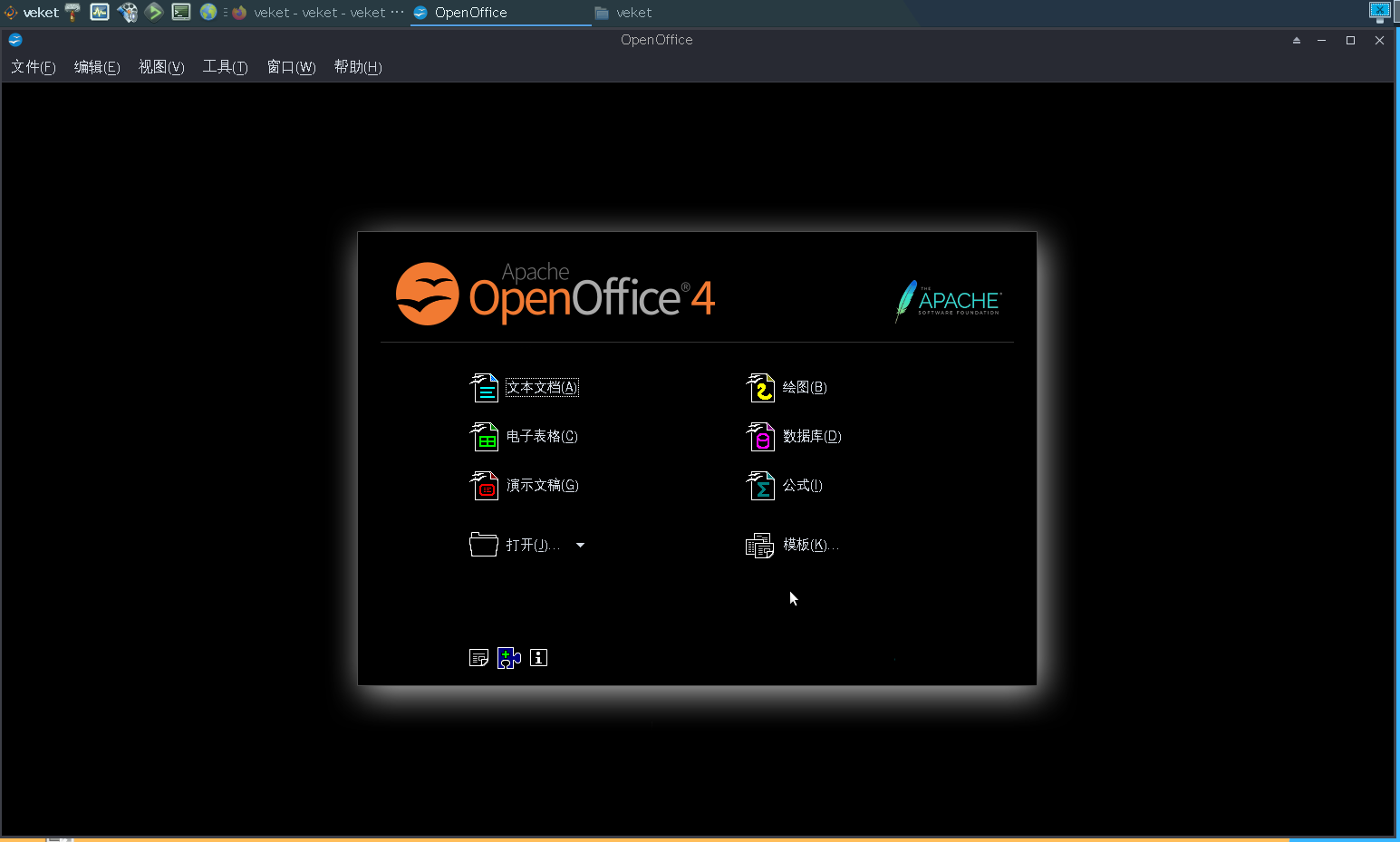Open the terminal icon in the taskbar
The height and width of the screenshot is (842, 1400).
181,12
